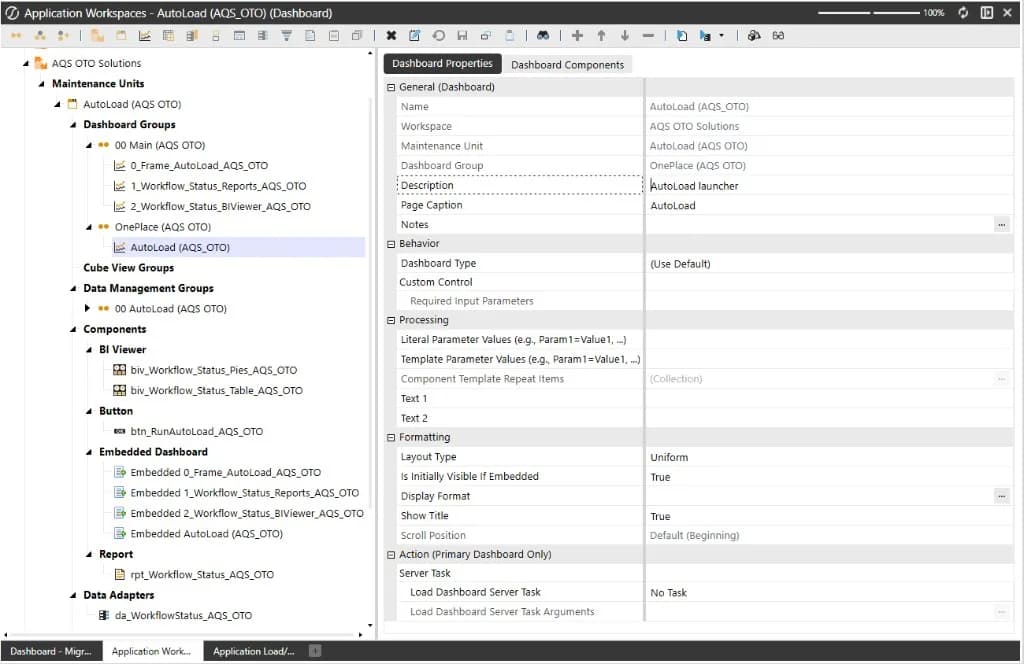The image size is (1024, 664).
Task: Expand 00 AutoLoad (AQS OTO) data management group
Action: [88, 308]
